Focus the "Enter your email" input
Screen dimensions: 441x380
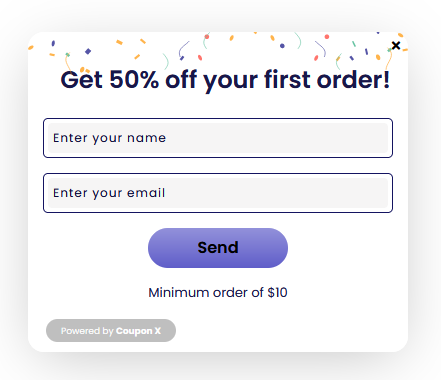tap(218, 193)
